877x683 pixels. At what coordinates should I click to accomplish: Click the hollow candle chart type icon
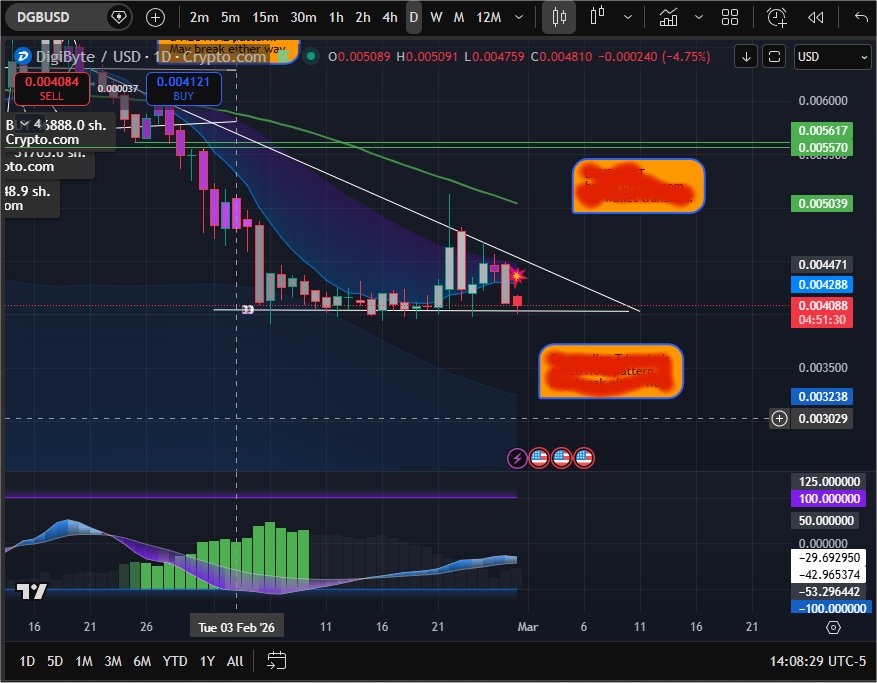(x=597, y=16)
